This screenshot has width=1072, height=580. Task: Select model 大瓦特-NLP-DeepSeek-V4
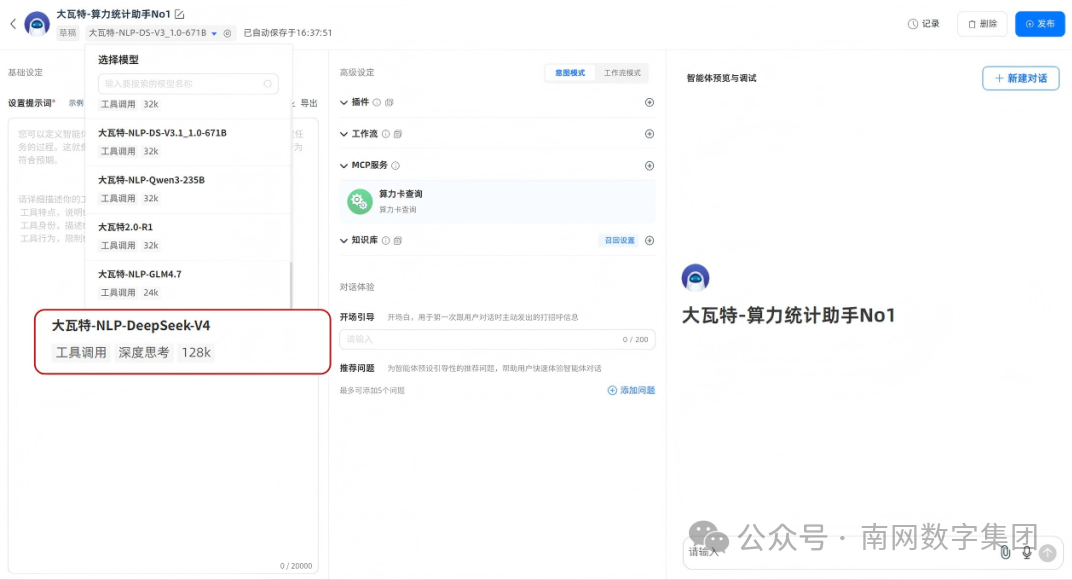[183, 341]
